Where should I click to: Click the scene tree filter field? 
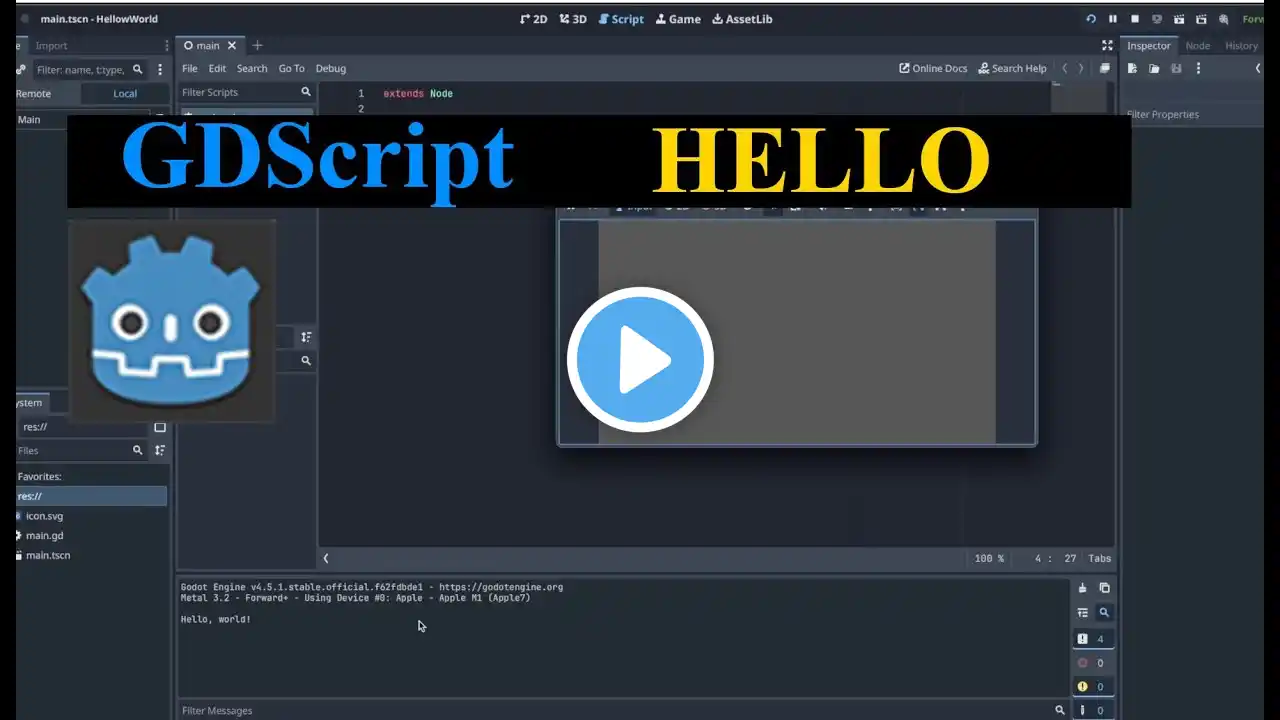88,69
